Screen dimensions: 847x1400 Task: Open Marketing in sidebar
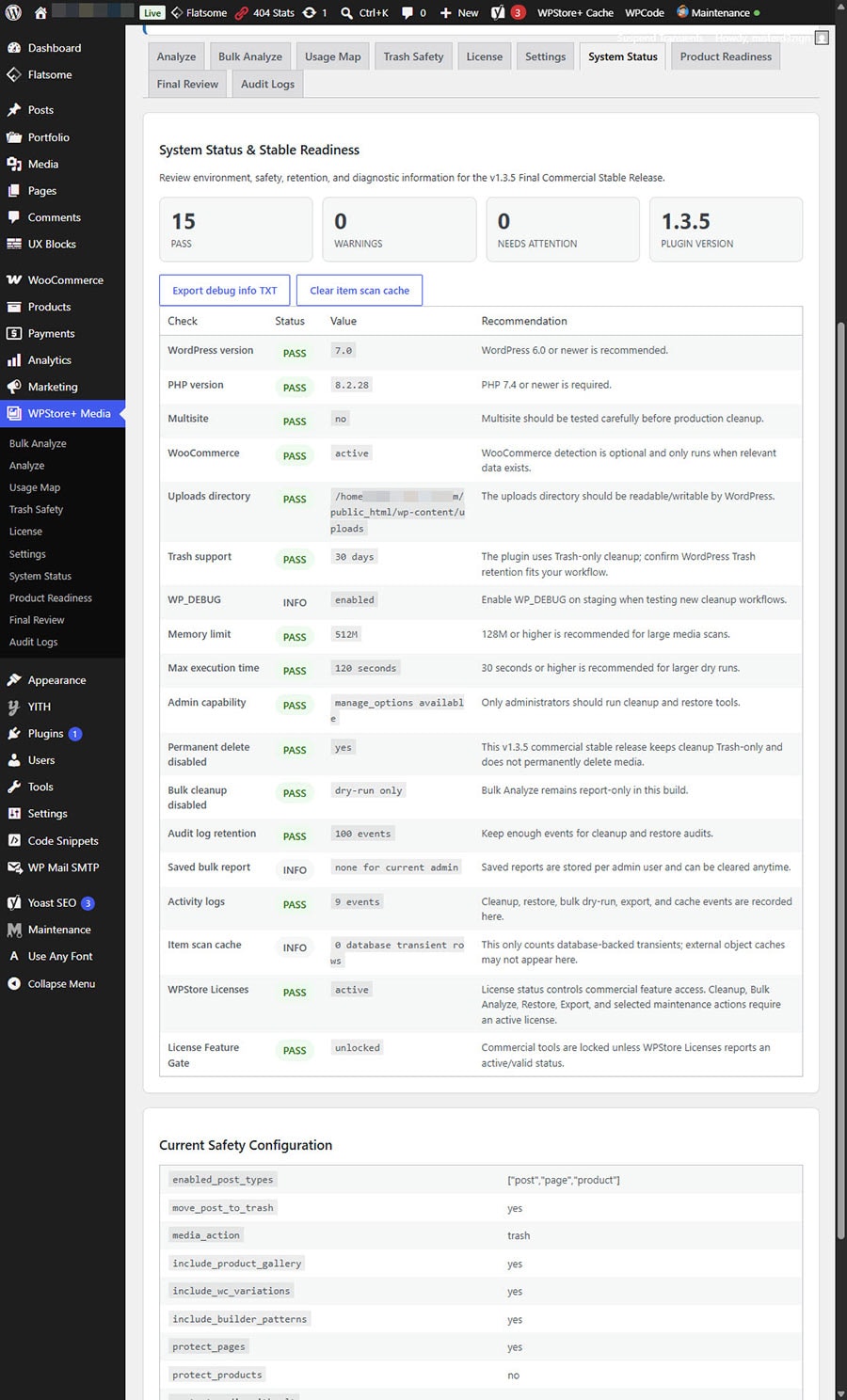(x=53, y=387)
